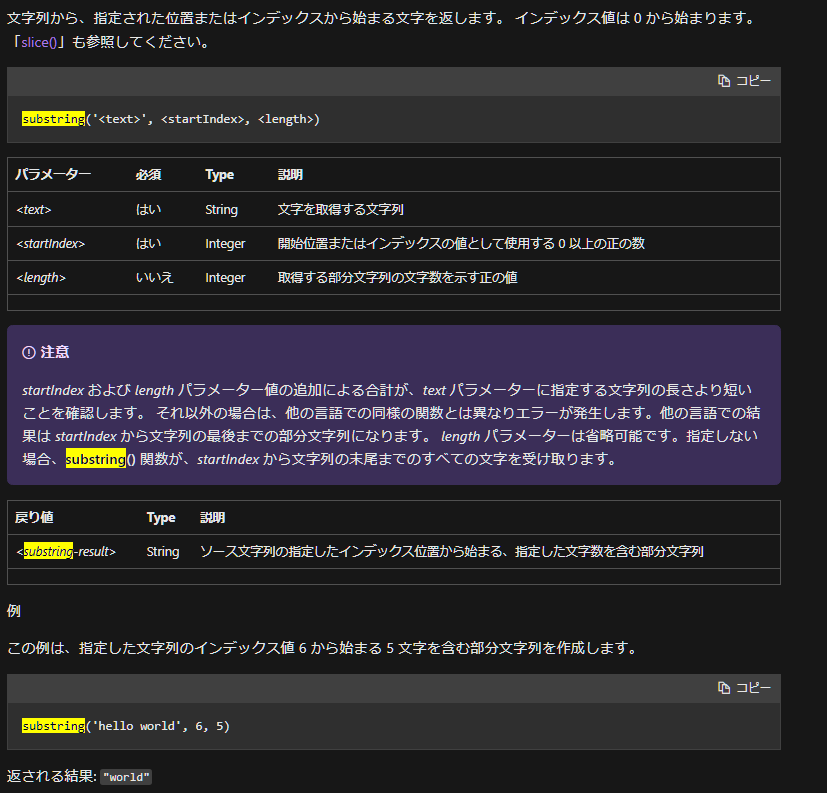Click the 戻り値 table header
Screen dimensions: 827x793
(x=32, y=517)
